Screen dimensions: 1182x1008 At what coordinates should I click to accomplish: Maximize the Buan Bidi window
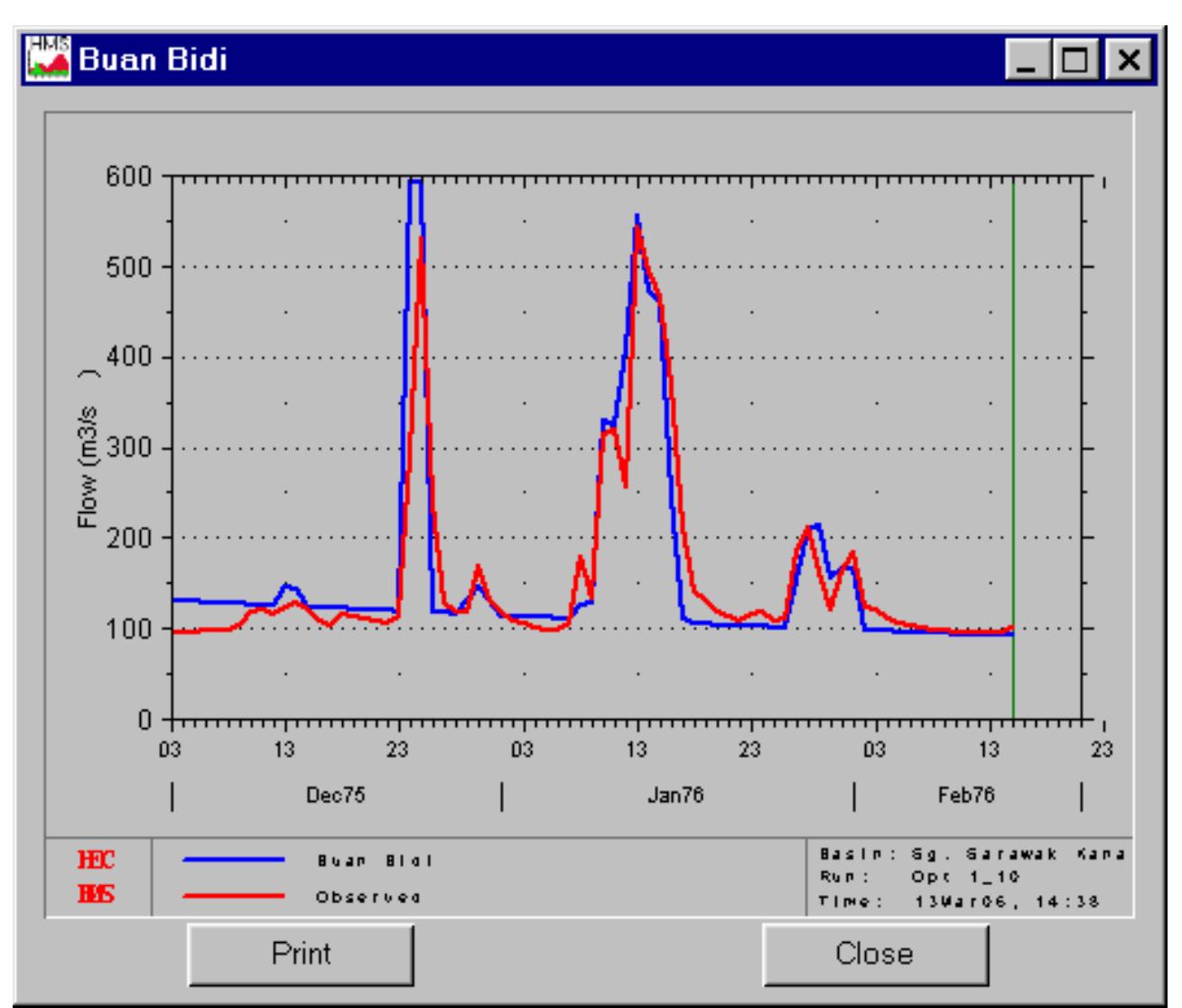[x=1077, y=61]
